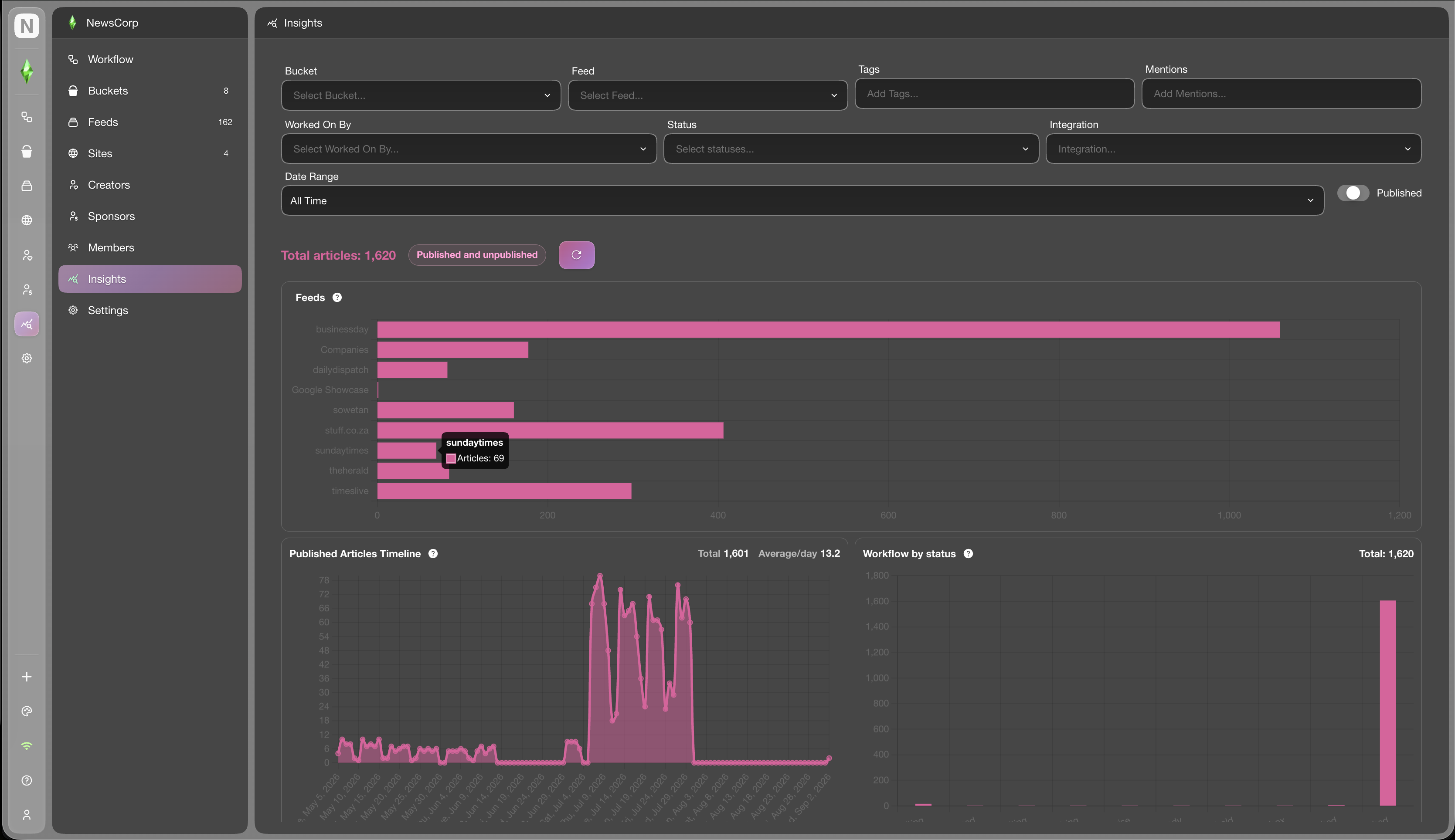Click the tall bar in Workflow by status chart
The image size is (1455, 840).
point(1387,703)
